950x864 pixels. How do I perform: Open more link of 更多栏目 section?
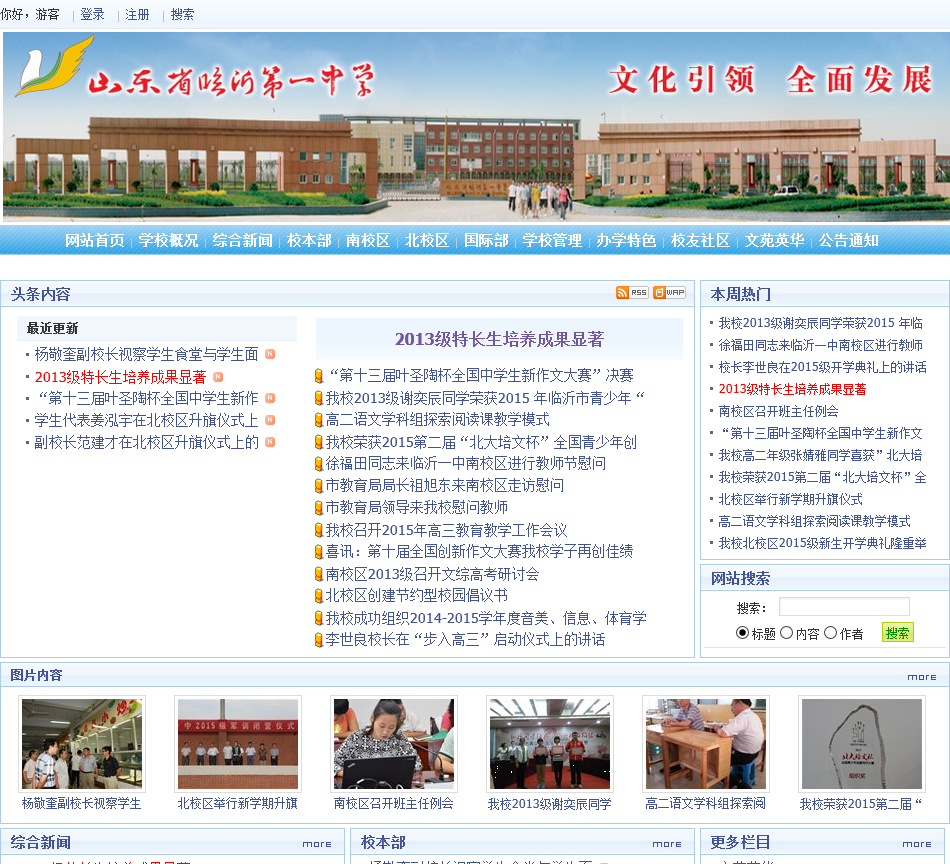pos(917,844)
